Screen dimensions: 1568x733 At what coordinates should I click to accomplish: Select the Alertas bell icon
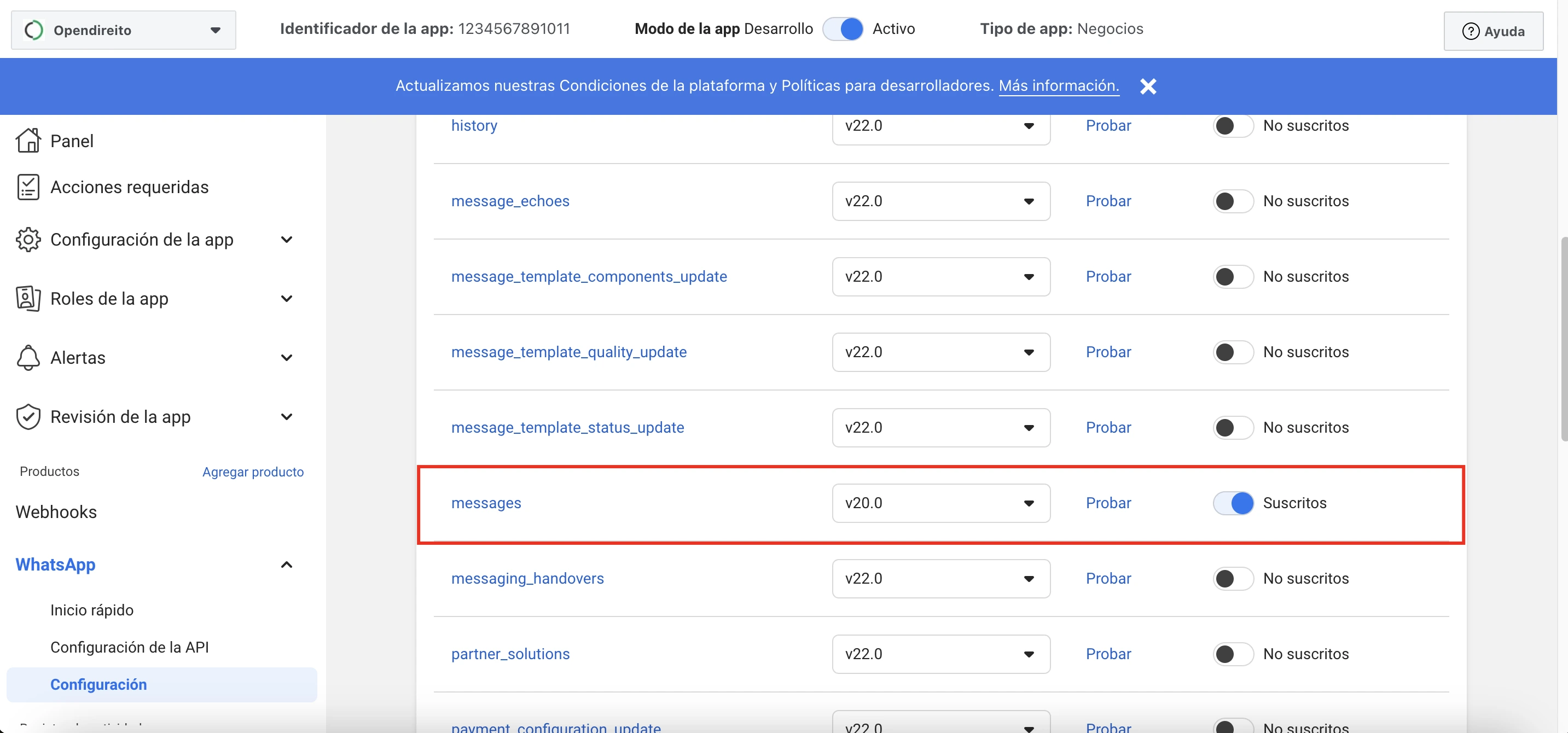pos(27,357)
